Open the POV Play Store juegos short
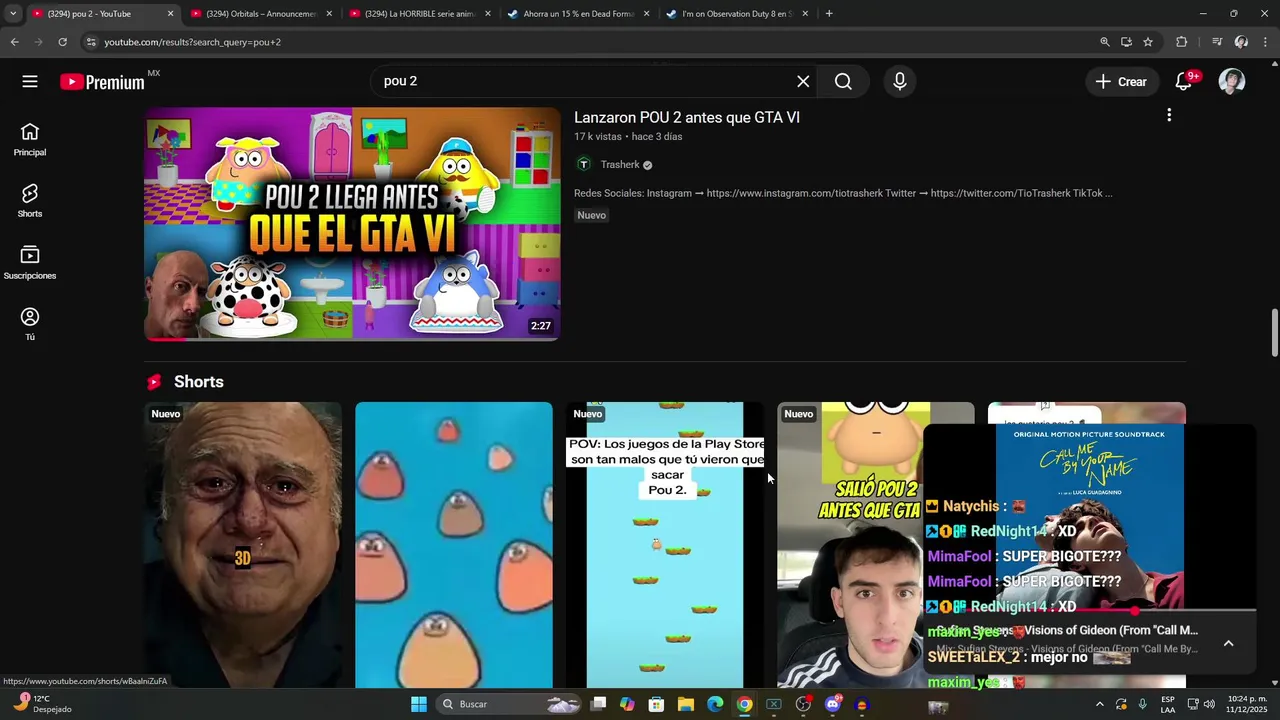 tap(665, 545)
